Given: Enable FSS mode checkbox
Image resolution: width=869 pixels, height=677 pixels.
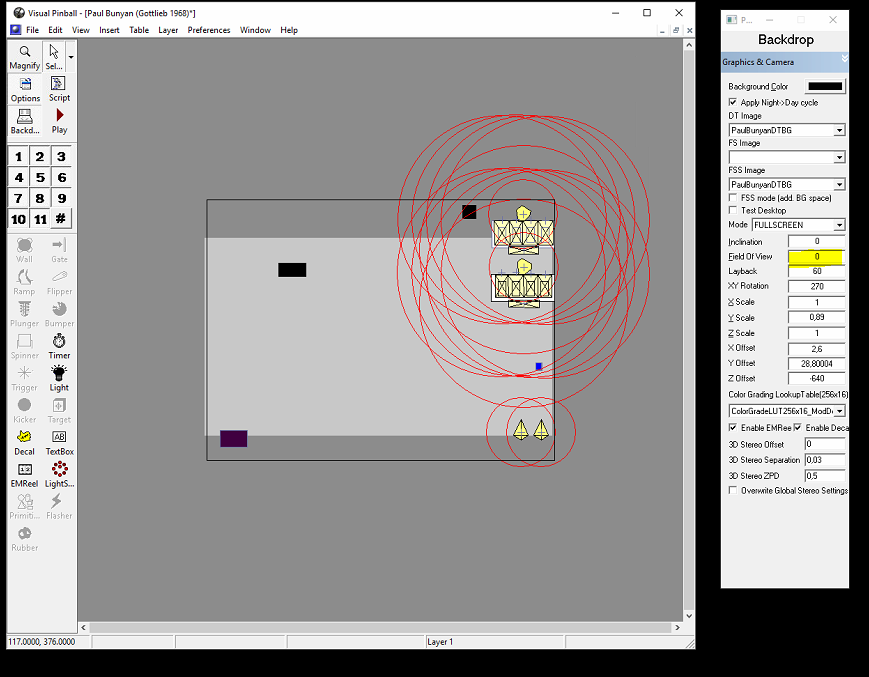Looking at the screenshot, I should tap(733, 198).
